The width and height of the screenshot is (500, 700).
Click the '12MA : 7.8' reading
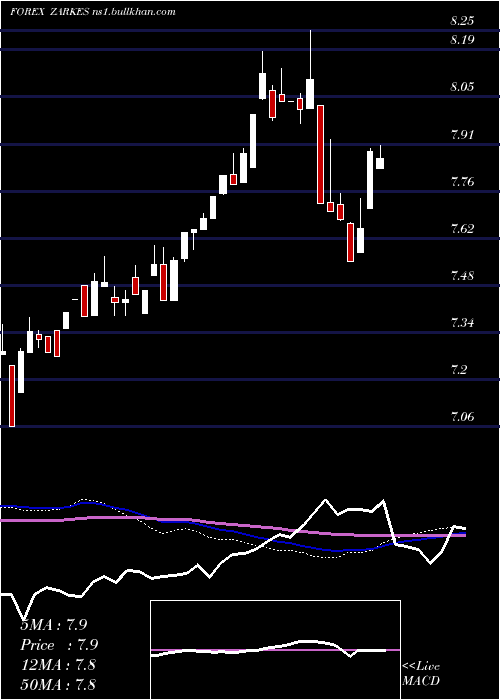[x=58, y=665]
